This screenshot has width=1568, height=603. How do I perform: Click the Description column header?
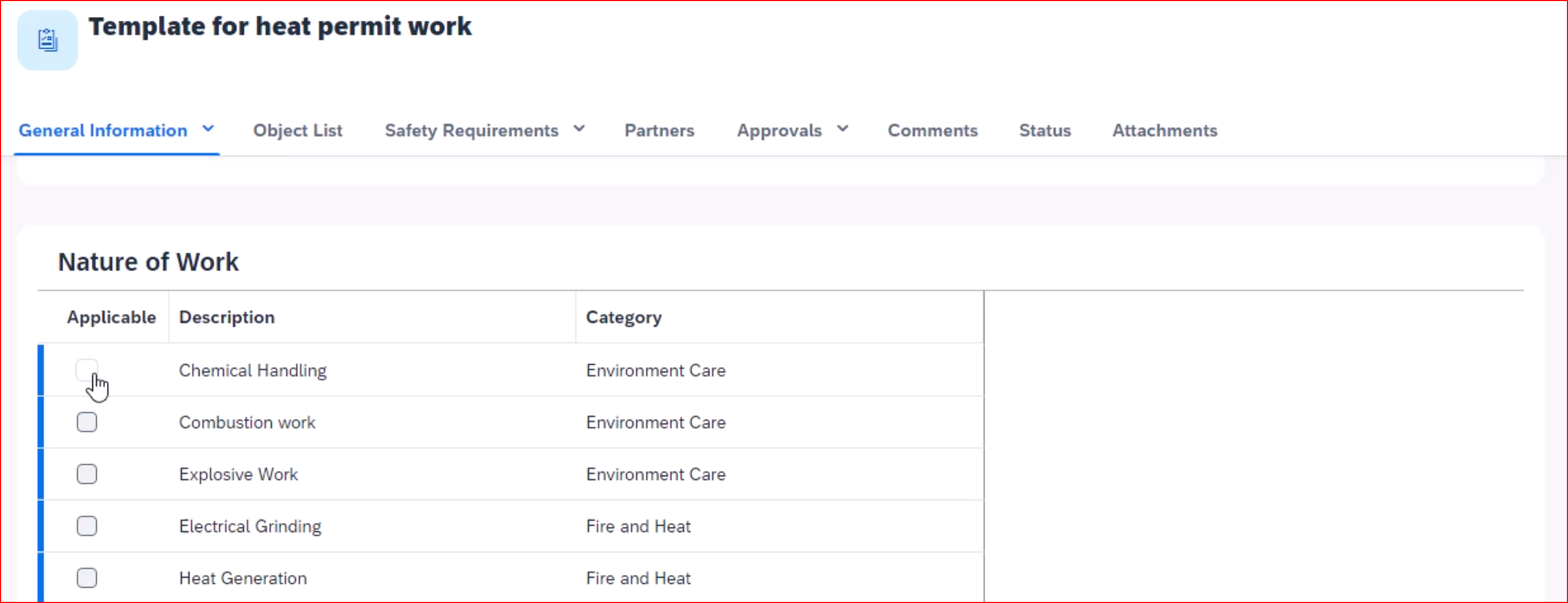tap(226, 317)
